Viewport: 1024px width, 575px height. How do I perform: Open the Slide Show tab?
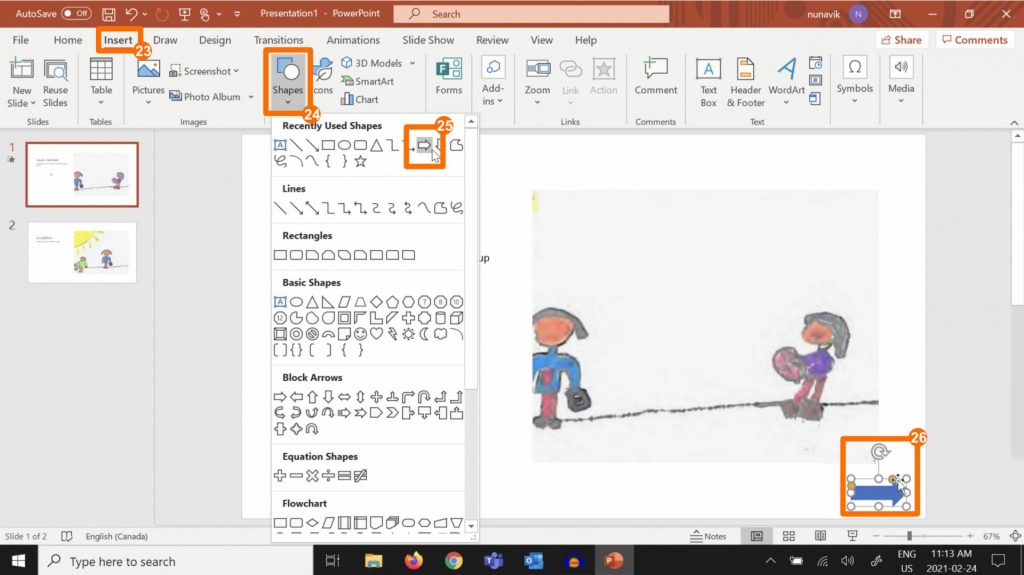(x=428, y=40)
